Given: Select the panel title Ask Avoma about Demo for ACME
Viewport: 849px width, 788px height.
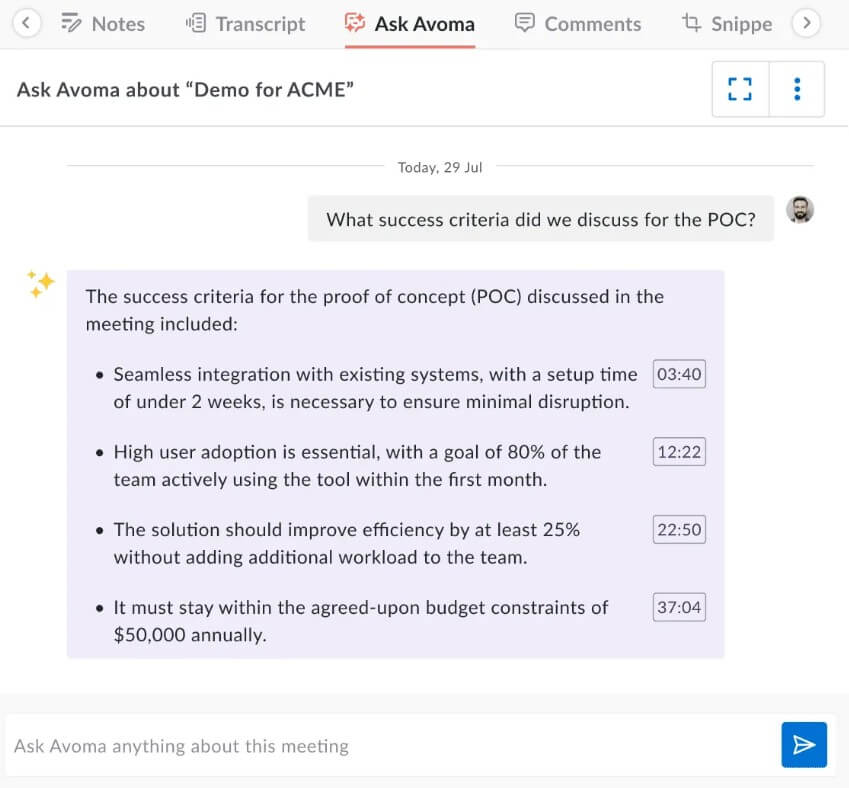Looking at the screenshot, I should click(x=185, y=89).
